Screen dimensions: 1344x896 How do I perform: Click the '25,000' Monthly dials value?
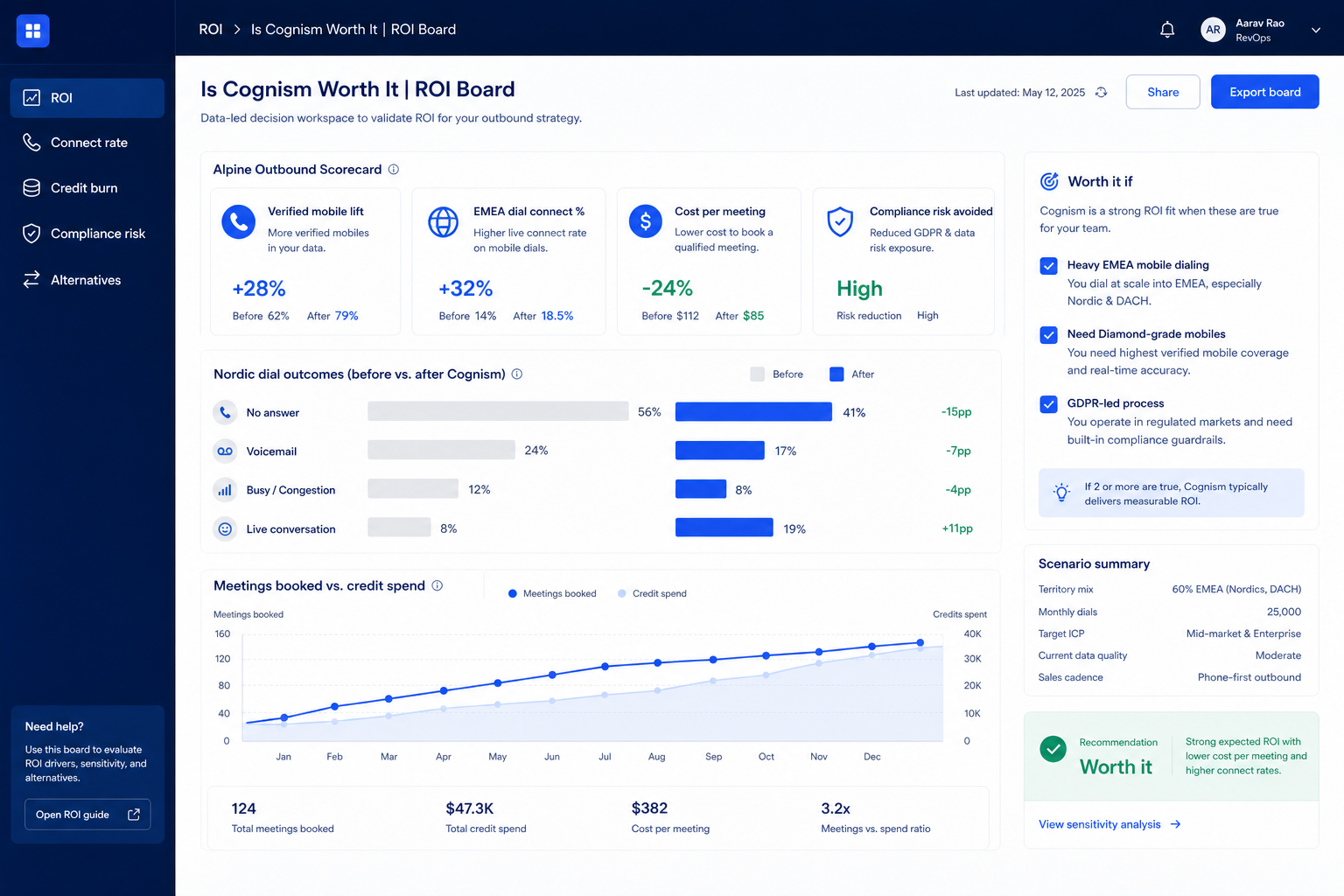tap(1284, 612)
